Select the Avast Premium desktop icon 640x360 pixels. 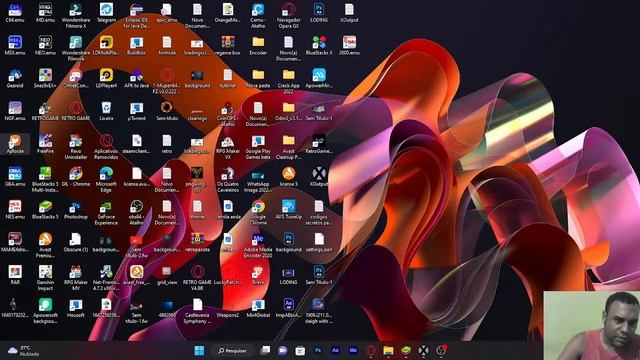point(45,245)
